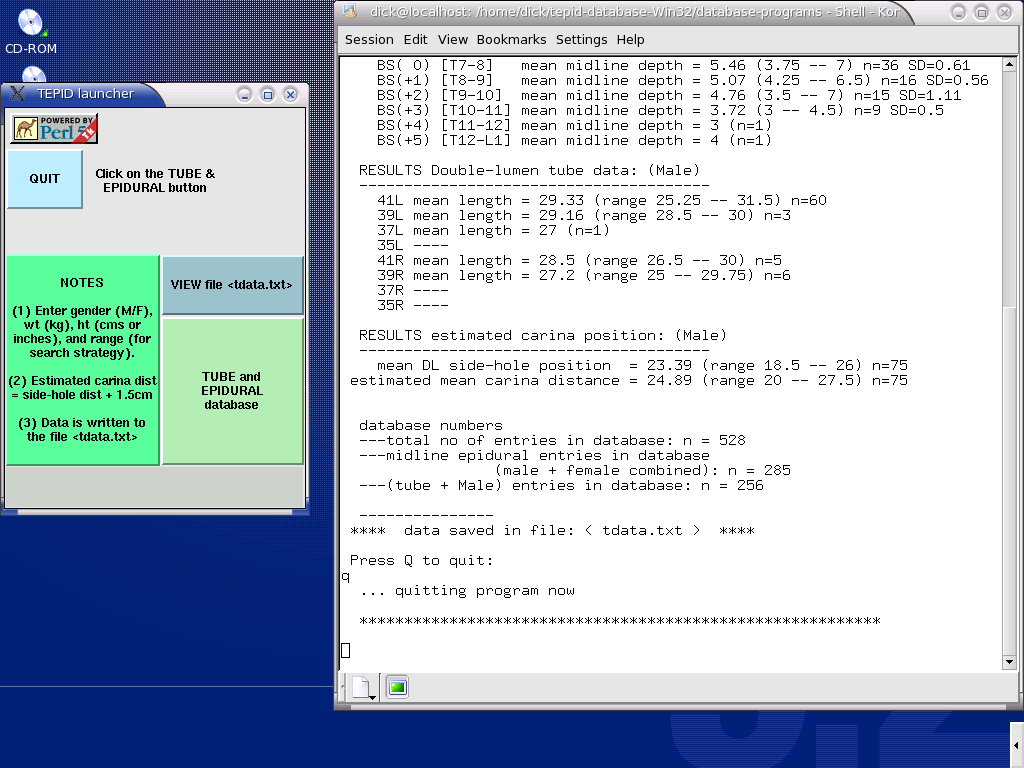Open the Session menu

pos(369,40)
